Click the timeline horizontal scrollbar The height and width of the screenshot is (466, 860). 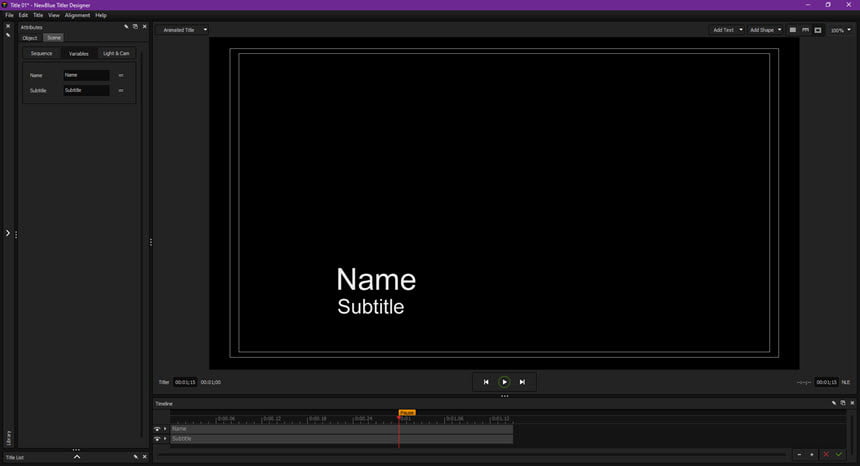[x=472, y=454]
